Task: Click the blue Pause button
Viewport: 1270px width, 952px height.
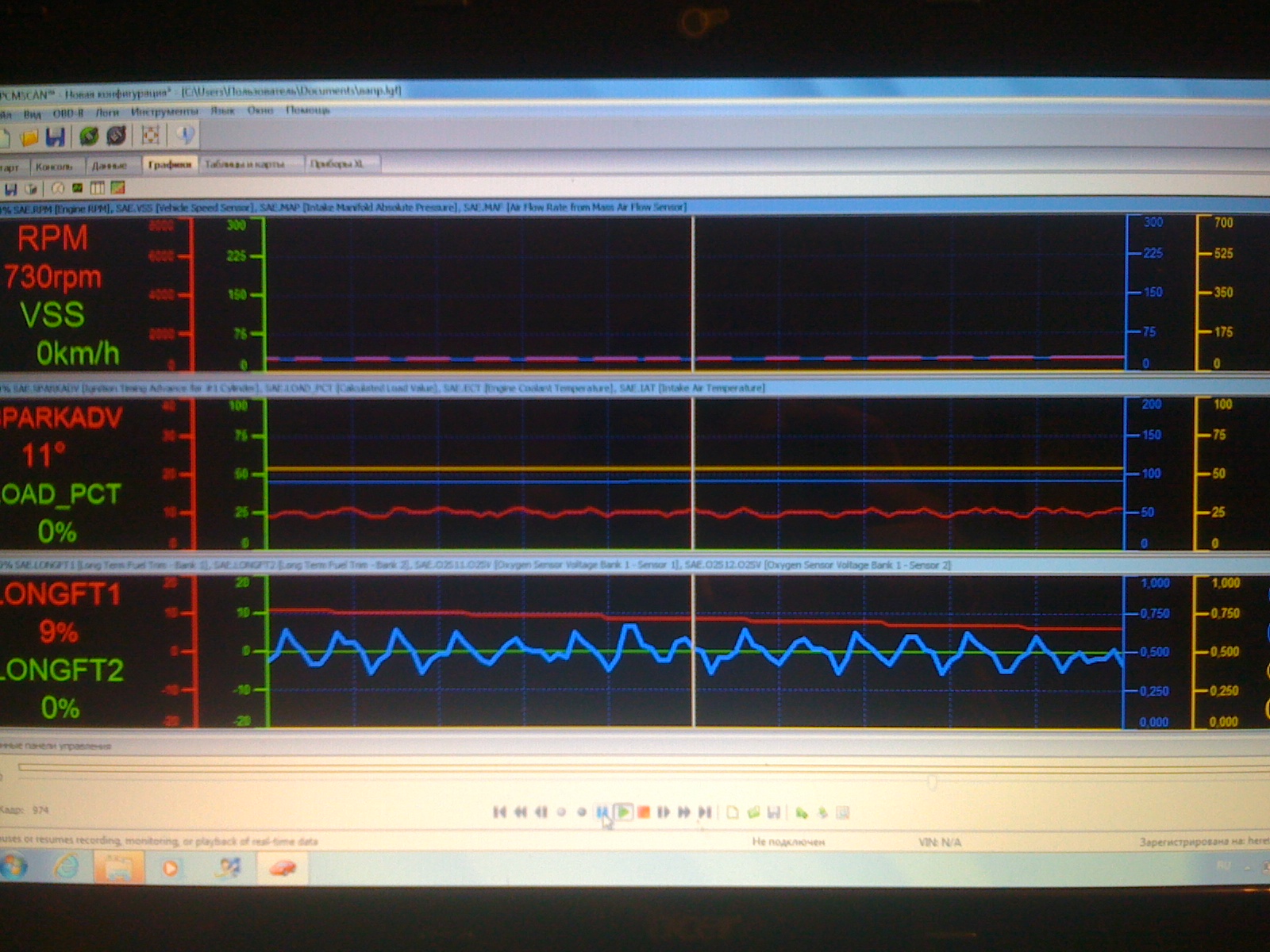Action: [x=602, y=812]
